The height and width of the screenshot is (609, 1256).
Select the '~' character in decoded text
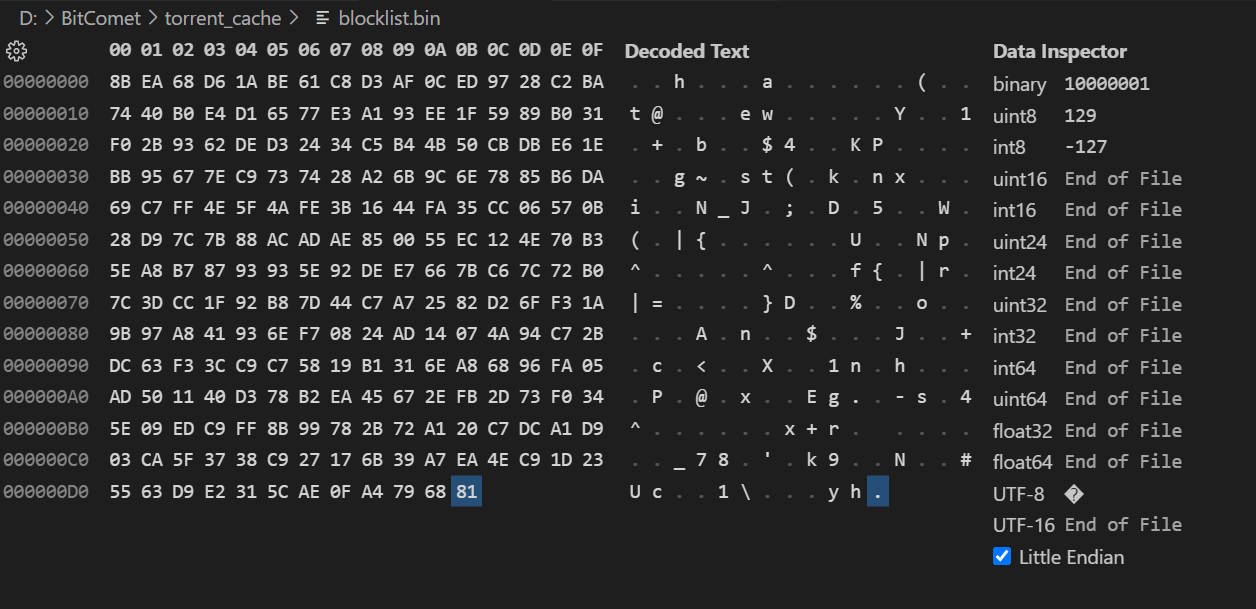coord(702,178)
